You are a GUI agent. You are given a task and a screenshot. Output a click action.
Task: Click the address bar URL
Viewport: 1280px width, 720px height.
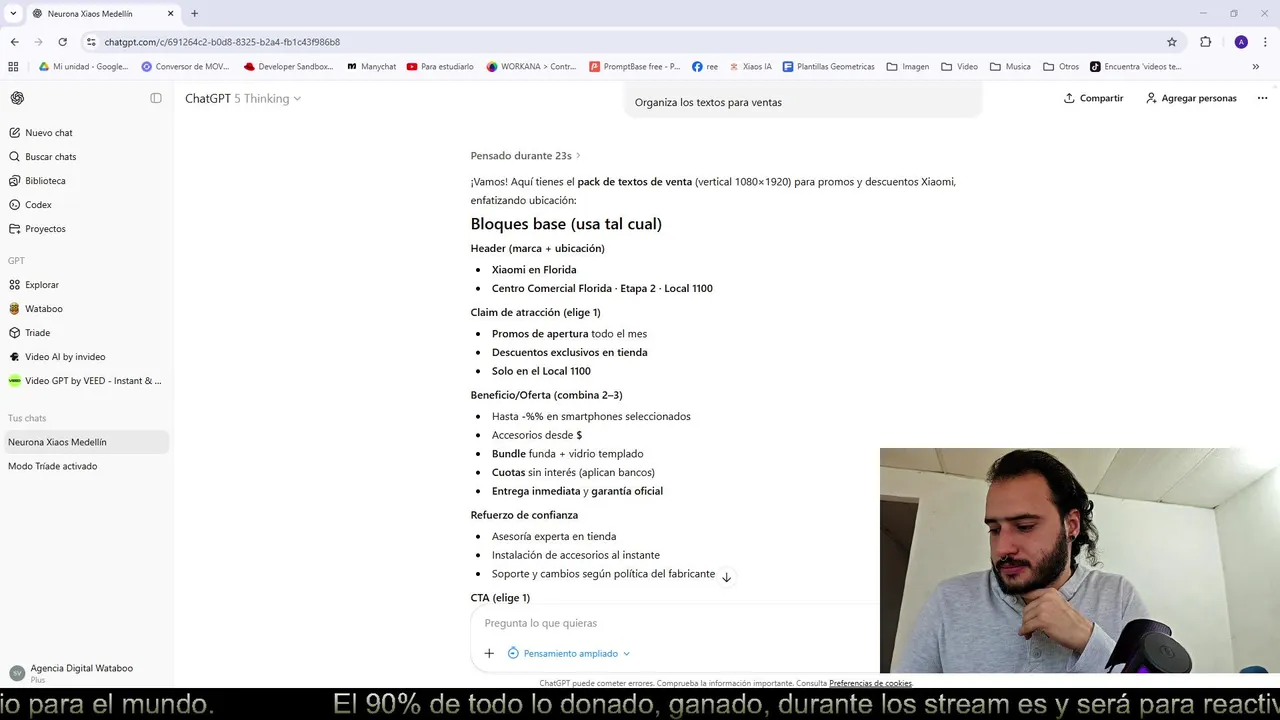point(222,42)
